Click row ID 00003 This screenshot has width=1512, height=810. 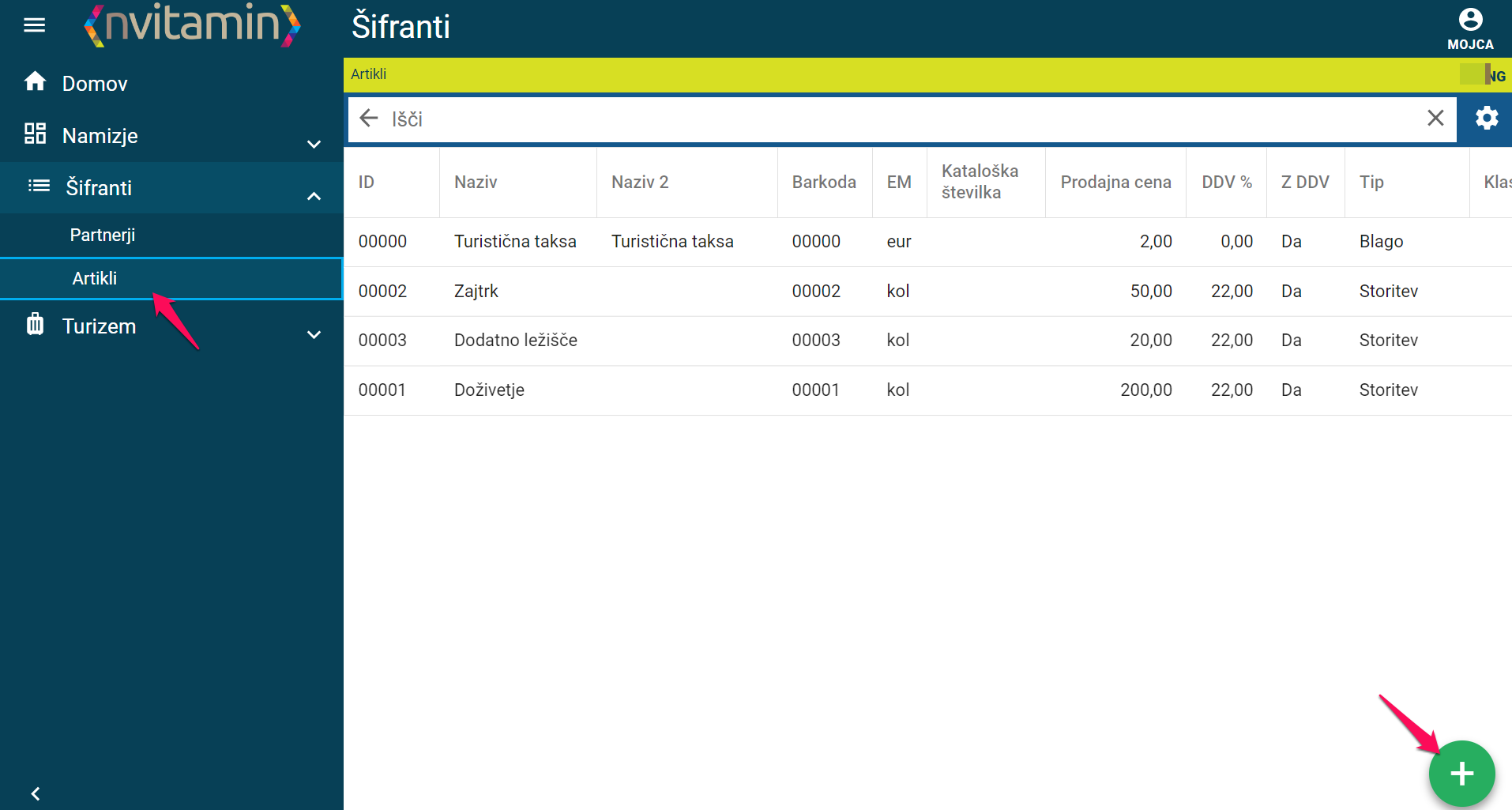382,341
